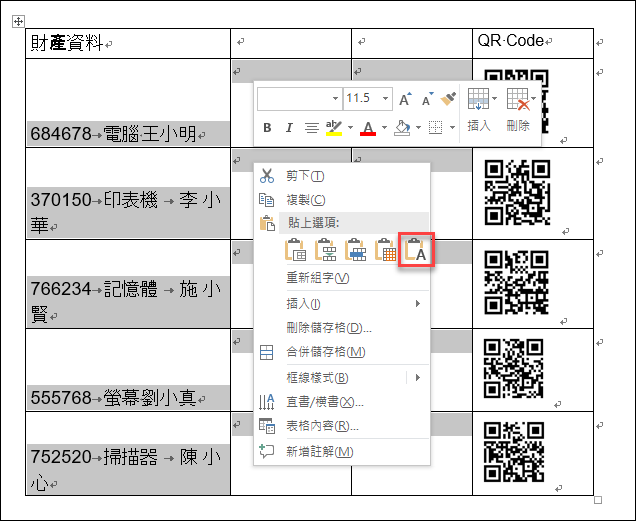Screen dimensions: 636x521
Task: Click the QR code in the 766234 row
Action: [517, 282]
